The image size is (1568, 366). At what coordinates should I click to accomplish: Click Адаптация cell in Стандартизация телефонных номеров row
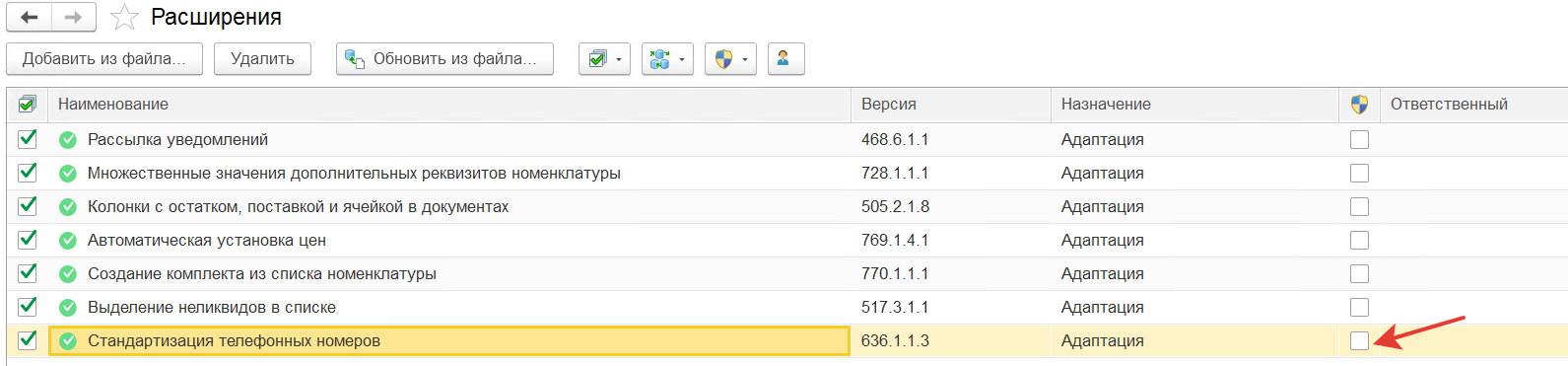click(x=1102, y=341)
